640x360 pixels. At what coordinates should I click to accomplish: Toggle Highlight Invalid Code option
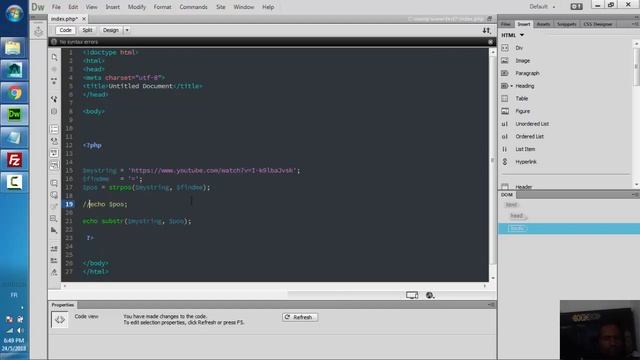click(x=54, y=141)
